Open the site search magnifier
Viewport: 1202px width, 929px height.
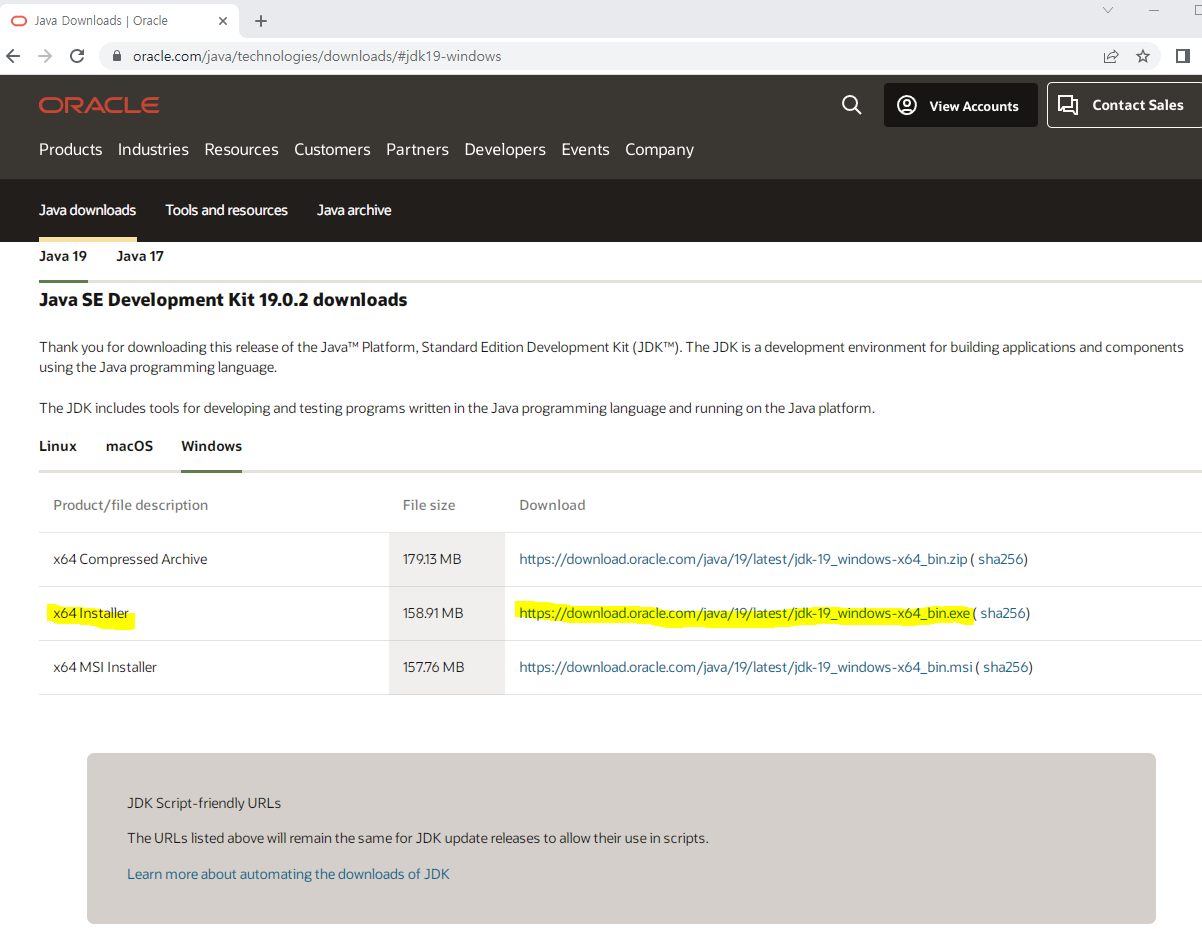pos(852,105)
